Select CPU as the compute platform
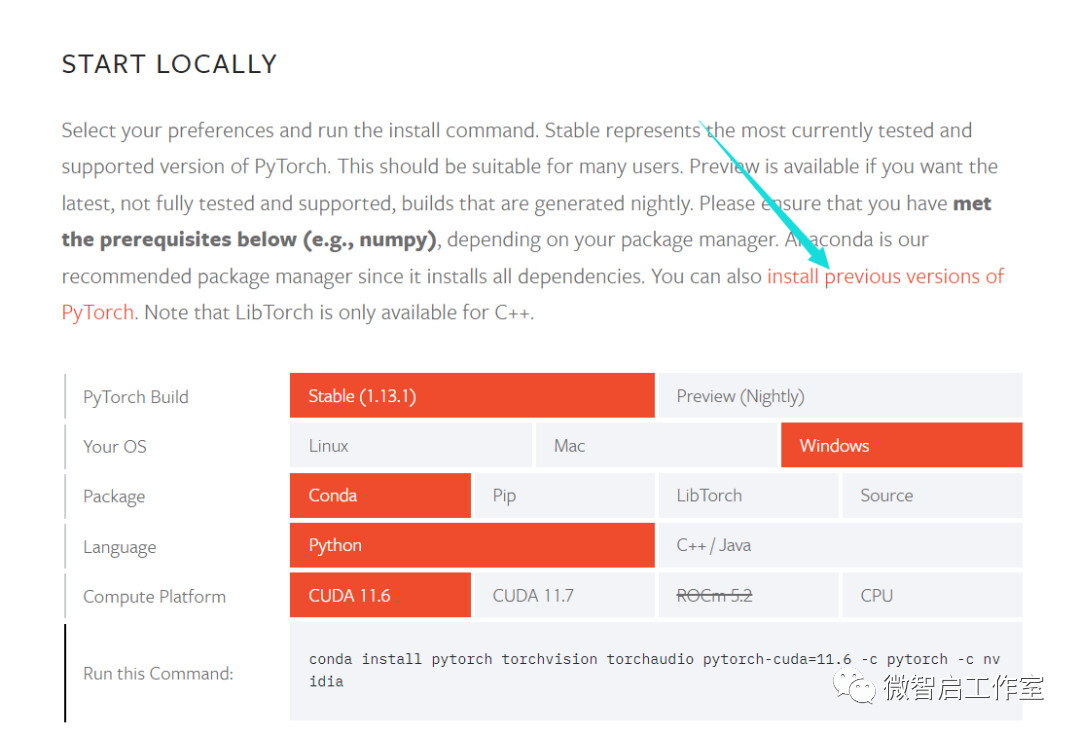This screenshot has width=1080, height=736. 932,595
